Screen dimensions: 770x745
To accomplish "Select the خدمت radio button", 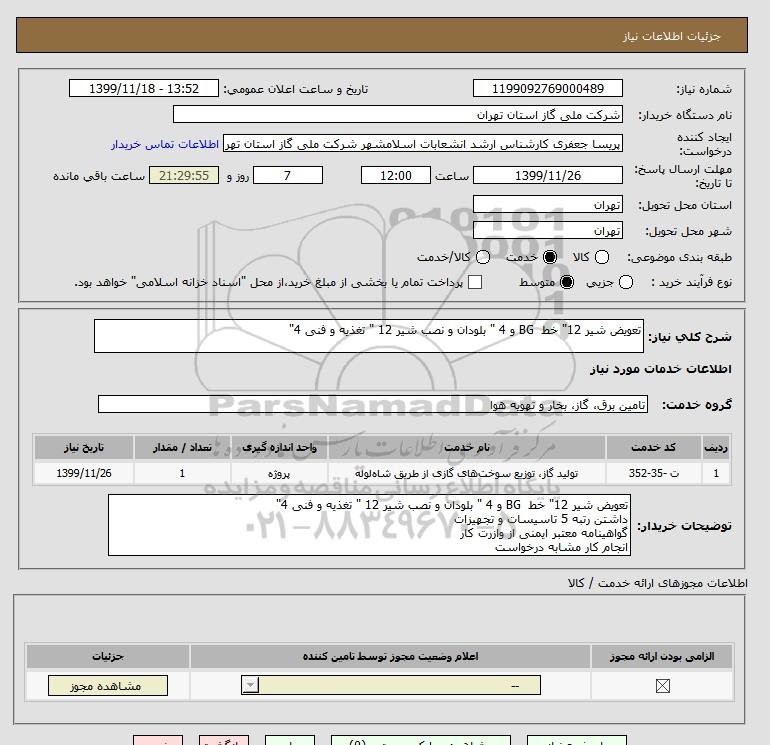I will tap(550, 257).
